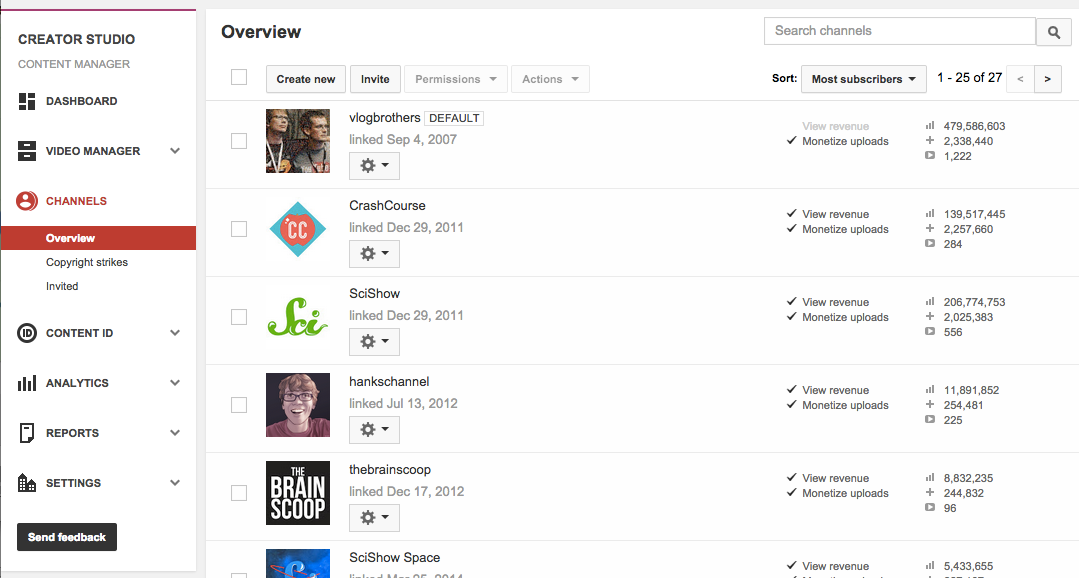
Task: Expand the Analytics section chevron
Action: [x=175, y=383]
